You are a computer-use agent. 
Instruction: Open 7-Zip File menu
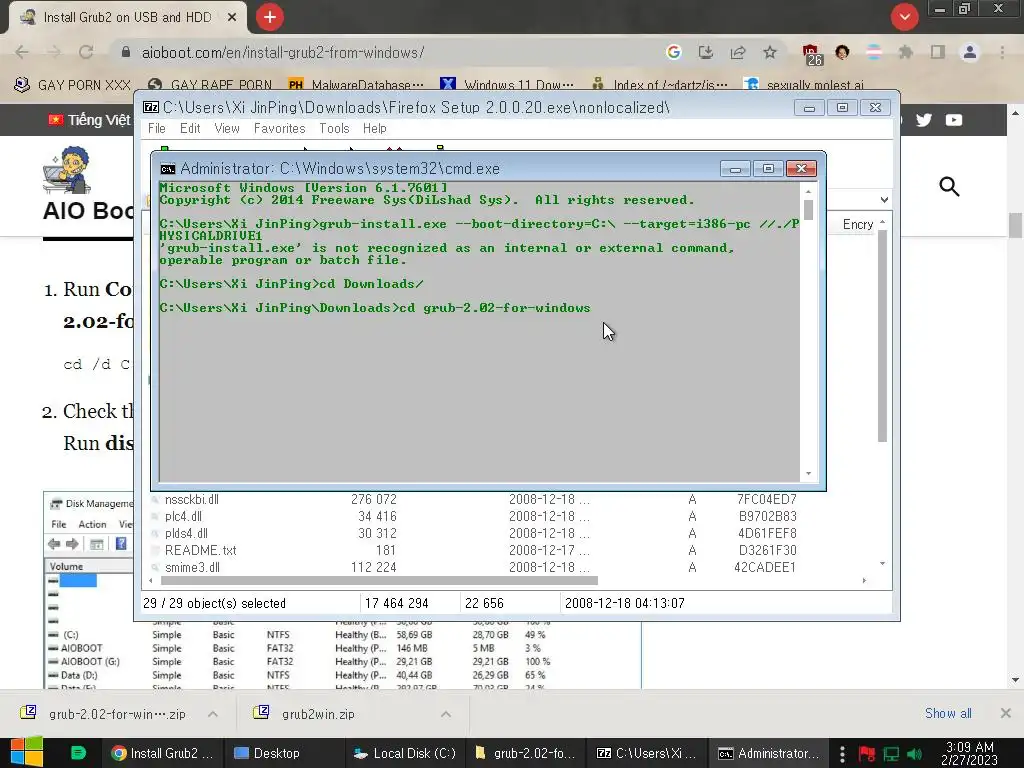[x=157, y=129]
